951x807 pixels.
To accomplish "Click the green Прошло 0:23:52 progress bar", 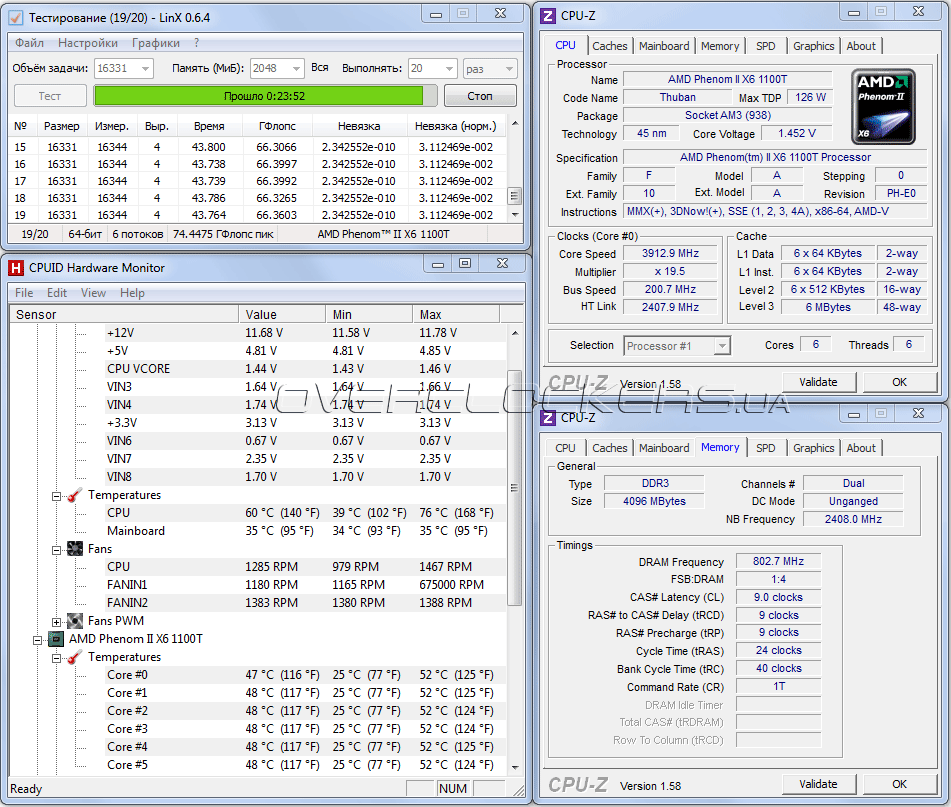I will tap(265, 96).
